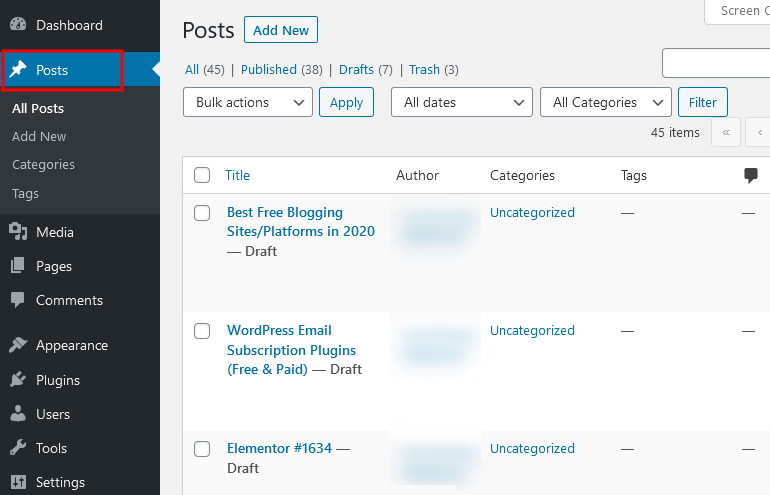This screenshot has height=495, width=770.
Task: Toggle the select-all checkbox in table header
Action: 202,175
